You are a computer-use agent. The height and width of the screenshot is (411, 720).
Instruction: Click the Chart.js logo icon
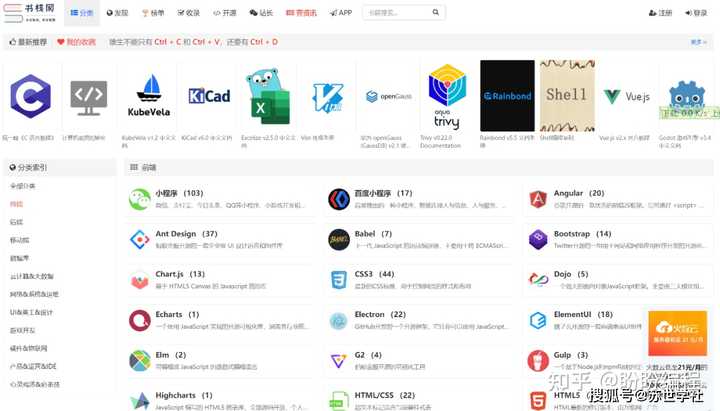(x=140, y=280)
